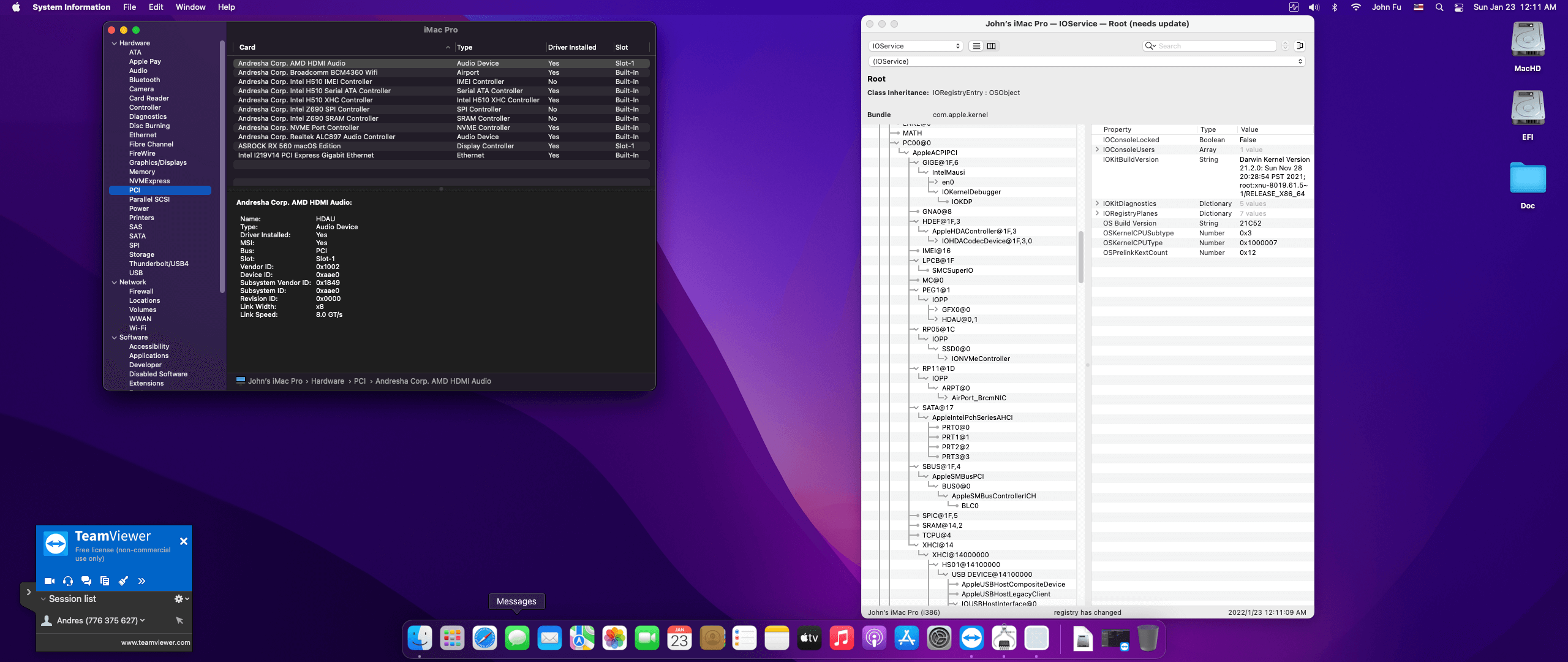
Task: Start video in the TeamViewer panel
Action: 50,581
